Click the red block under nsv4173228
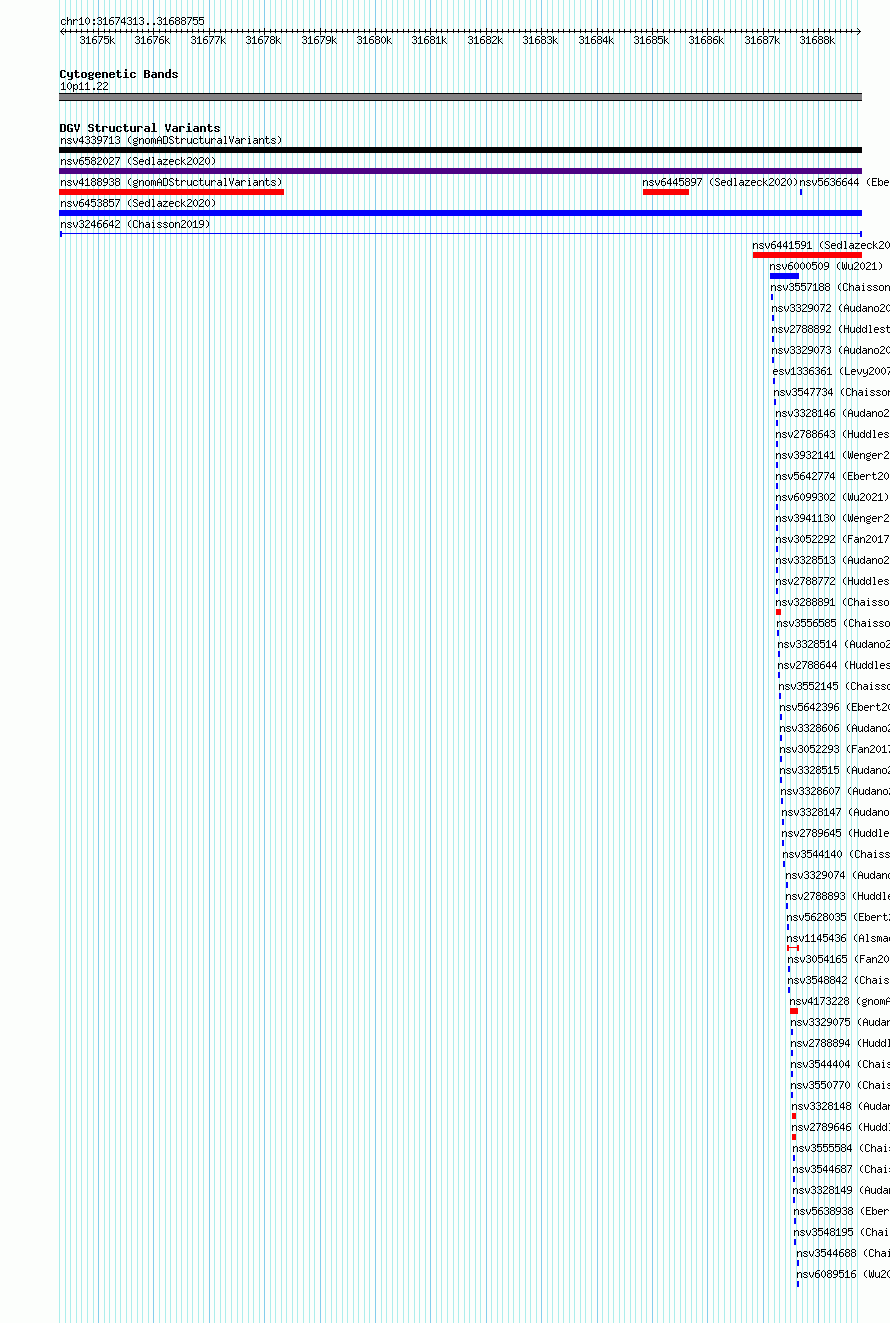Image resolution: width=890 pixels, height=1323 pixels. [x=794, y=1011]
